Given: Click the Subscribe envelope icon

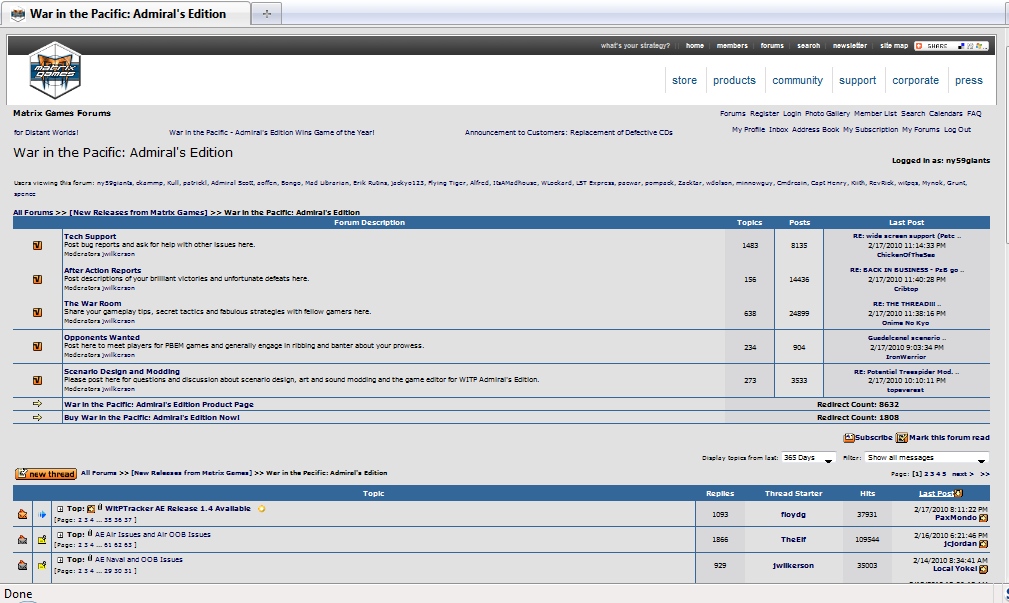Looking at the screenshot, I should click(849, 438).
